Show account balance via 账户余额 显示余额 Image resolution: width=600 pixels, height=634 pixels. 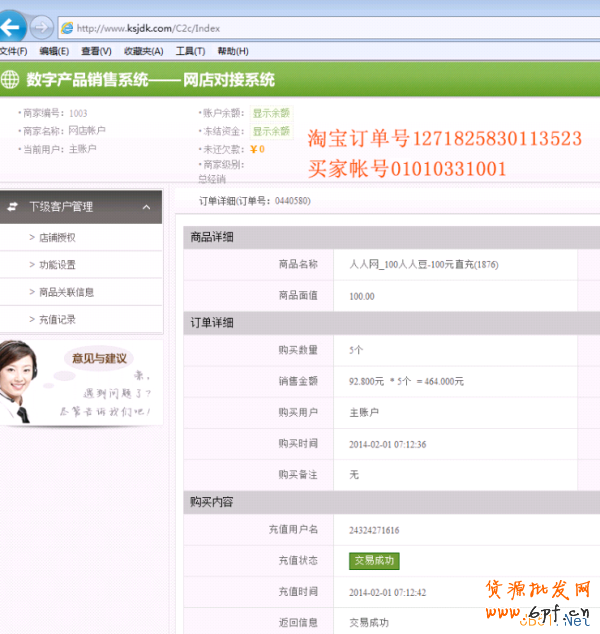point(271,113)
